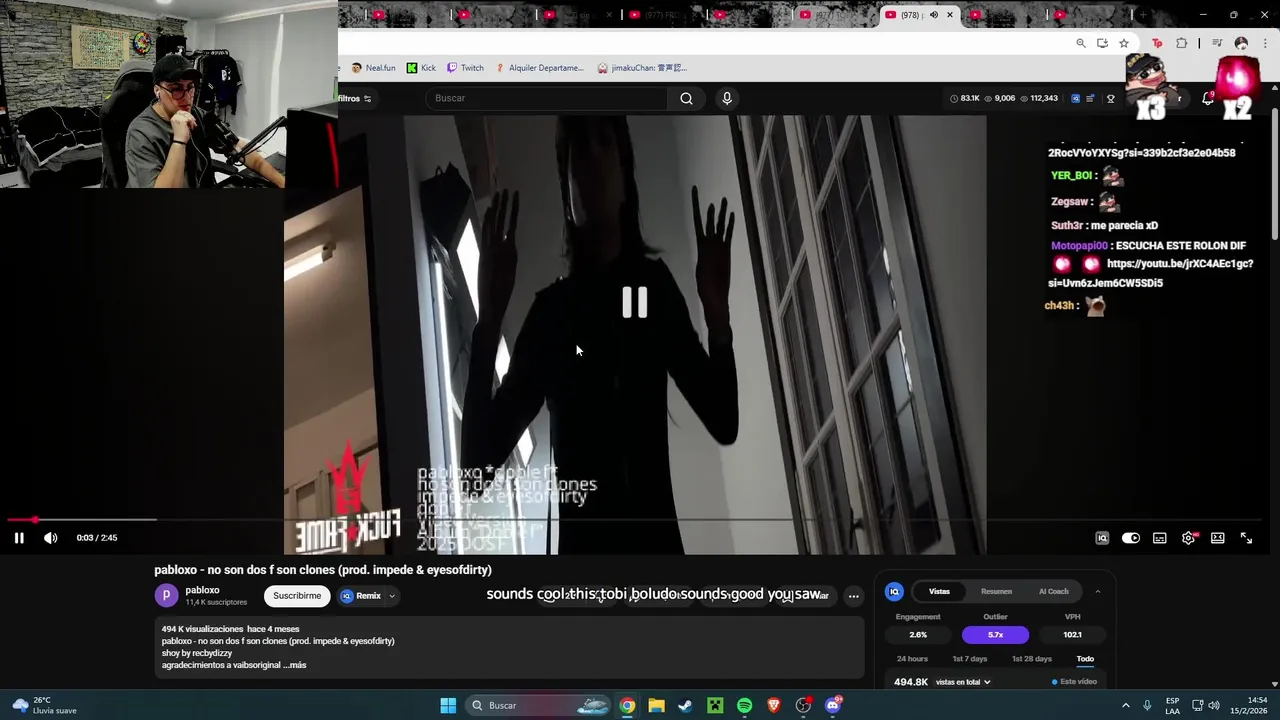Open the weather widget Lluvia suave
Image resolution: width=1280 pixels, height=720 pixels.
click(x=42, y=705)
